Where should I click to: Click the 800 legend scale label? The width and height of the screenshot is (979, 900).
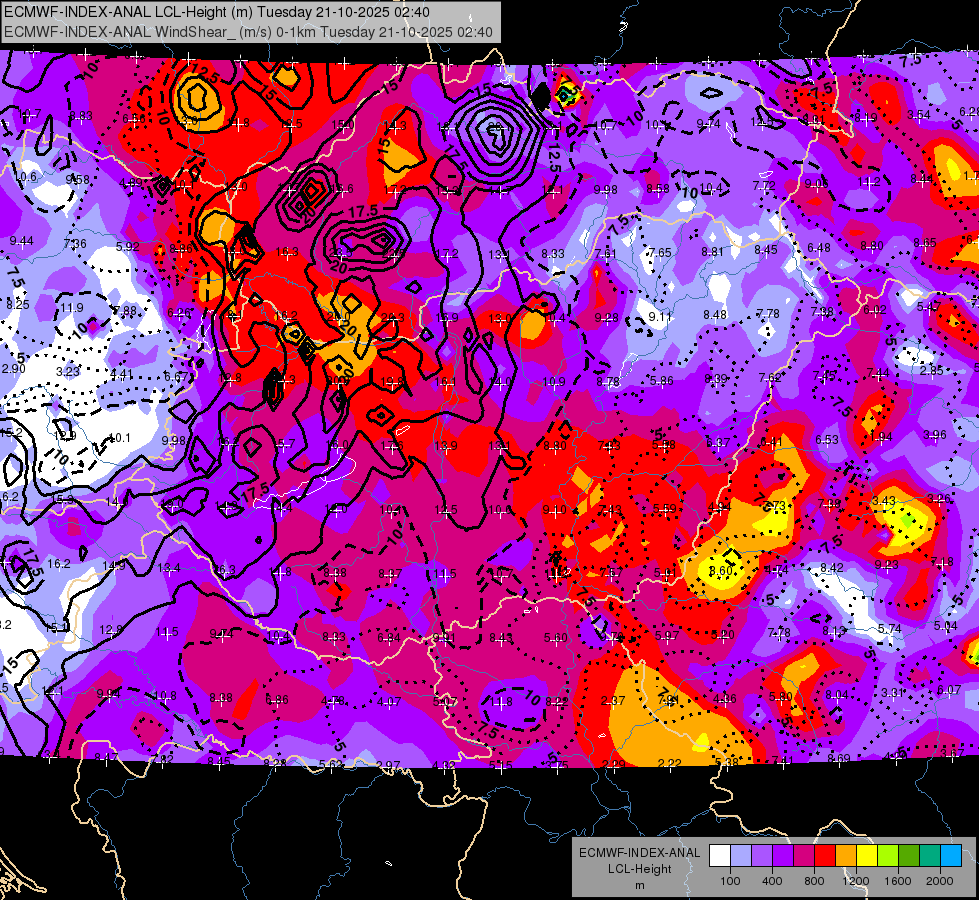click(814, 881)
